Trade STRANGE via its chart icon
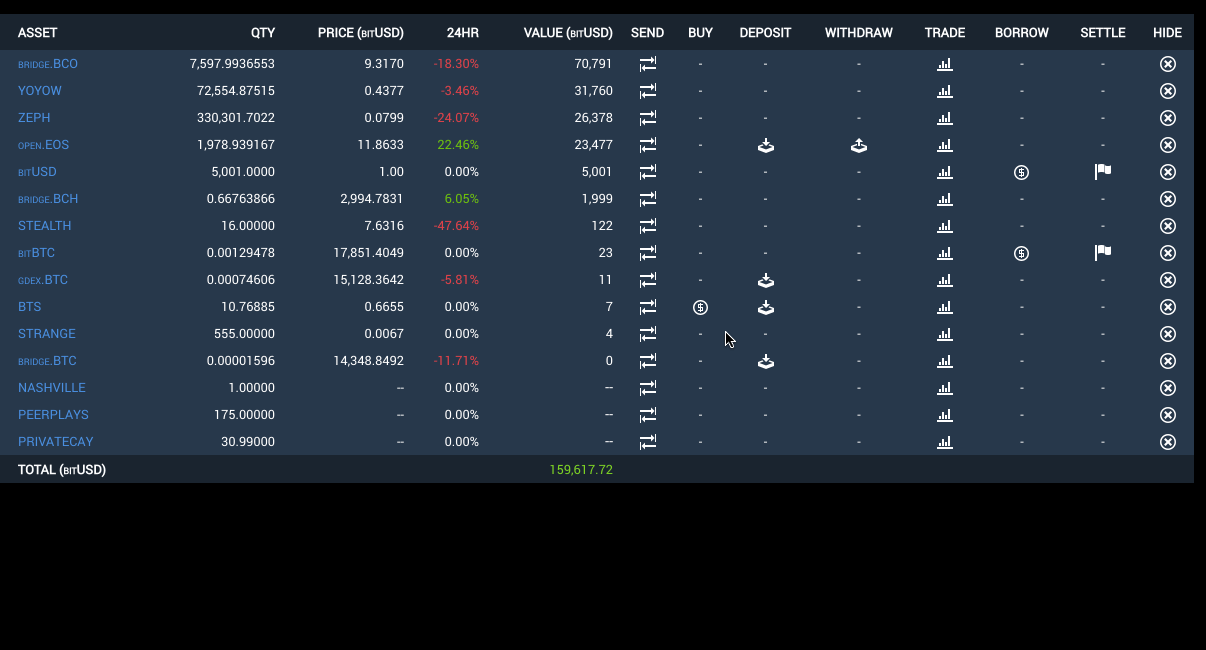Image resolution: width=1206 pixels, height=650 pixels. pyautogui.click(x=945, y=334)
